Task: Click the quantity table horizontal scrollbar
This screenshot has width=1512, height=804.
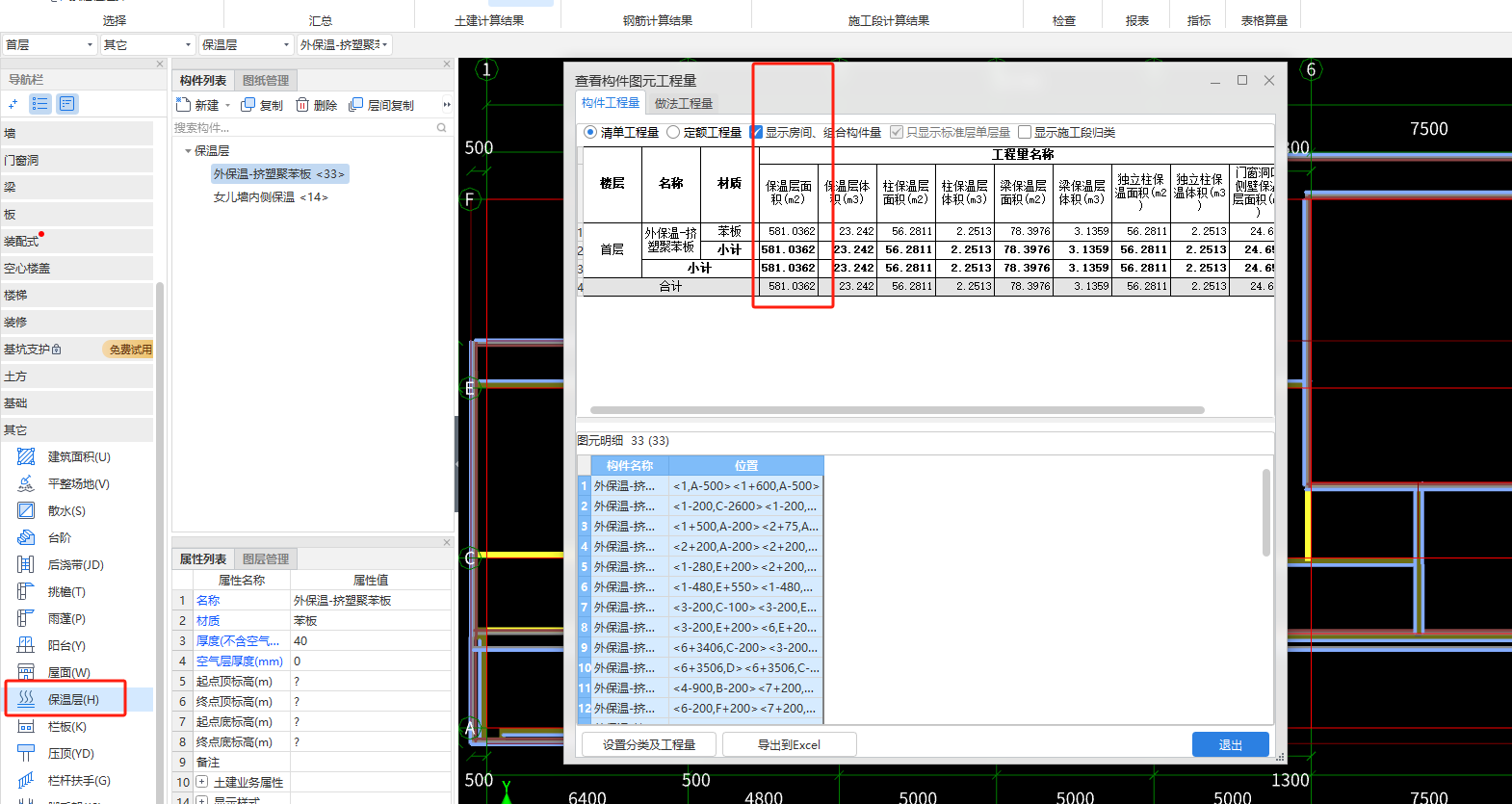Action: 897,410
